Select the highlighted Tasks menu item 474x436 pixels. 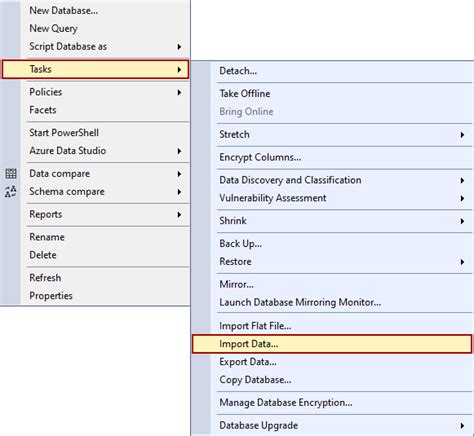95,69
